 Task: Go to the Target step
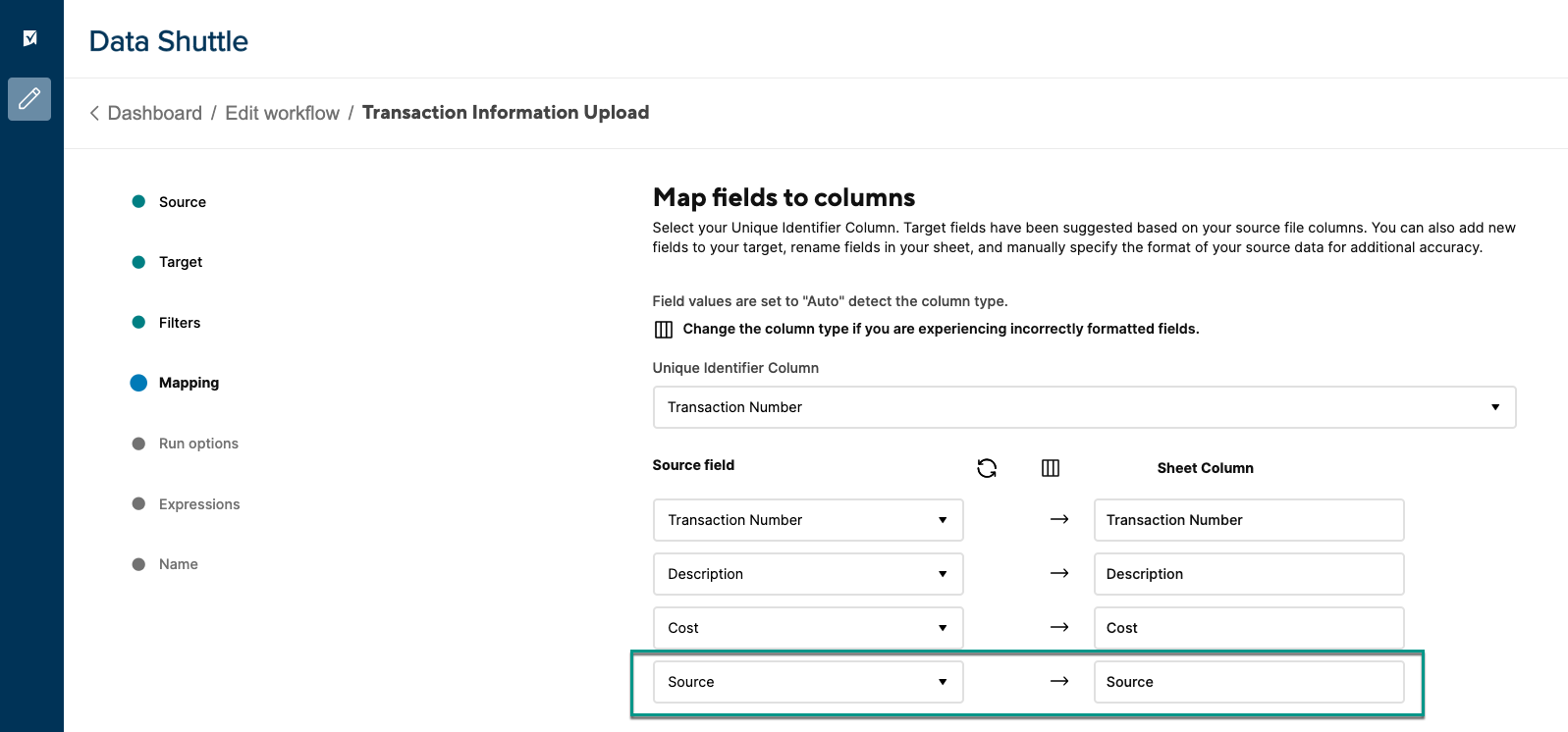click(x=181, y=262)
